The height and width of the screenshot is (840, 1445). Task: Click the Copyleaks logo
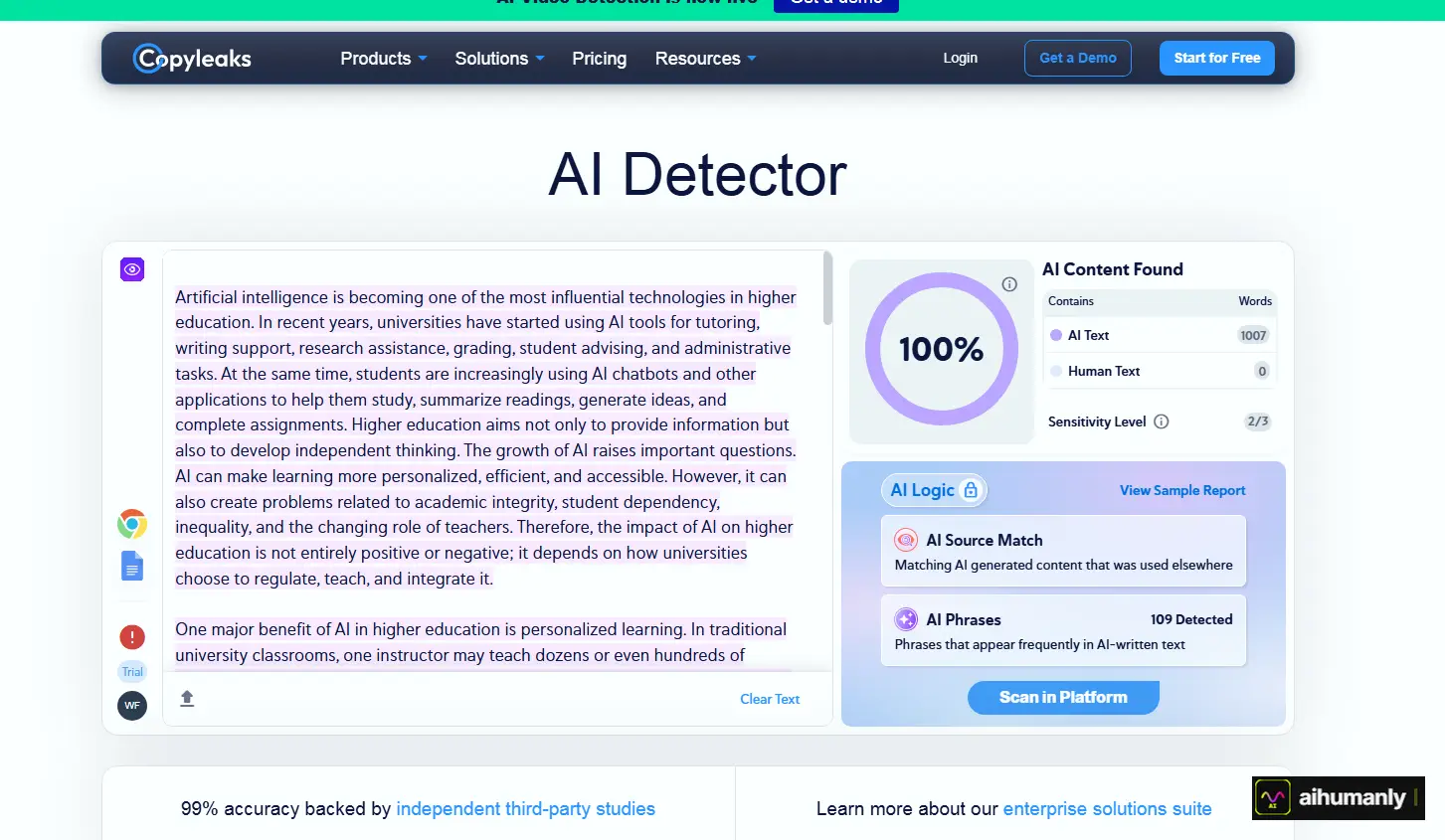192,59
